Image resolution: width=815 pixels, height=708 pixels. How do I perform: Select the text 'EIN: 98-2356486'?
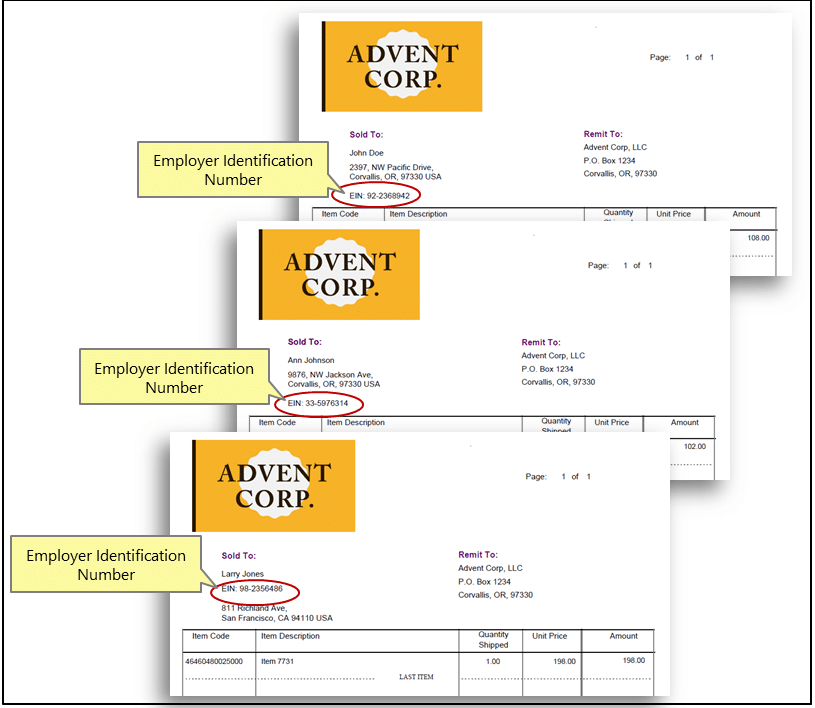252,589
